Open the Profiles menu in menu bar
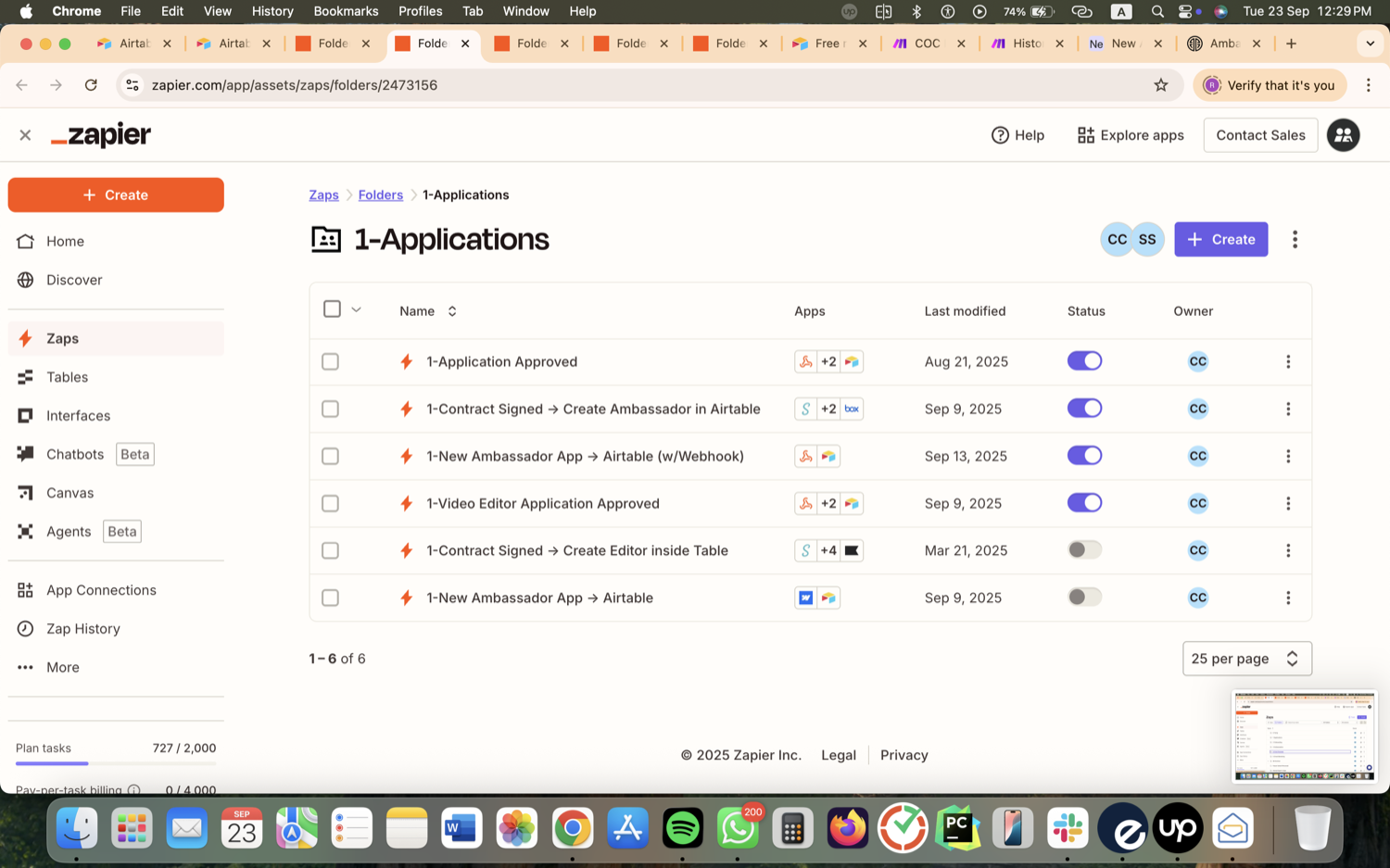1390x868 pixels. pos(420,11)
